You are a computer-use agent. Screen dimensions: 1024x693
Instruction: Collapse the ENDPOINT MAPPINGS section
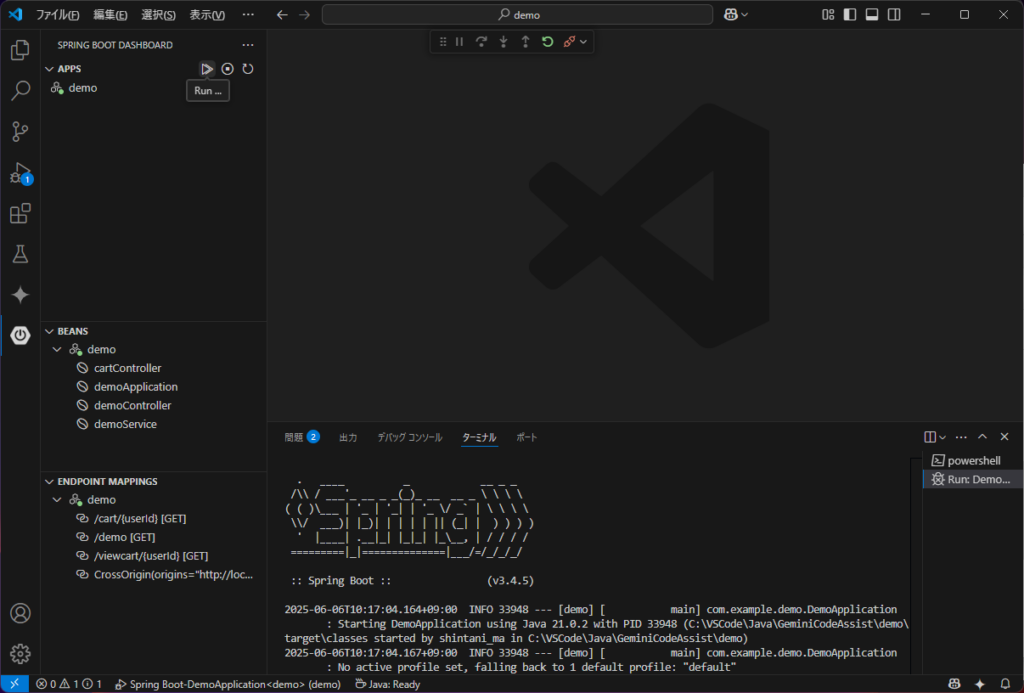coord(50,481)
